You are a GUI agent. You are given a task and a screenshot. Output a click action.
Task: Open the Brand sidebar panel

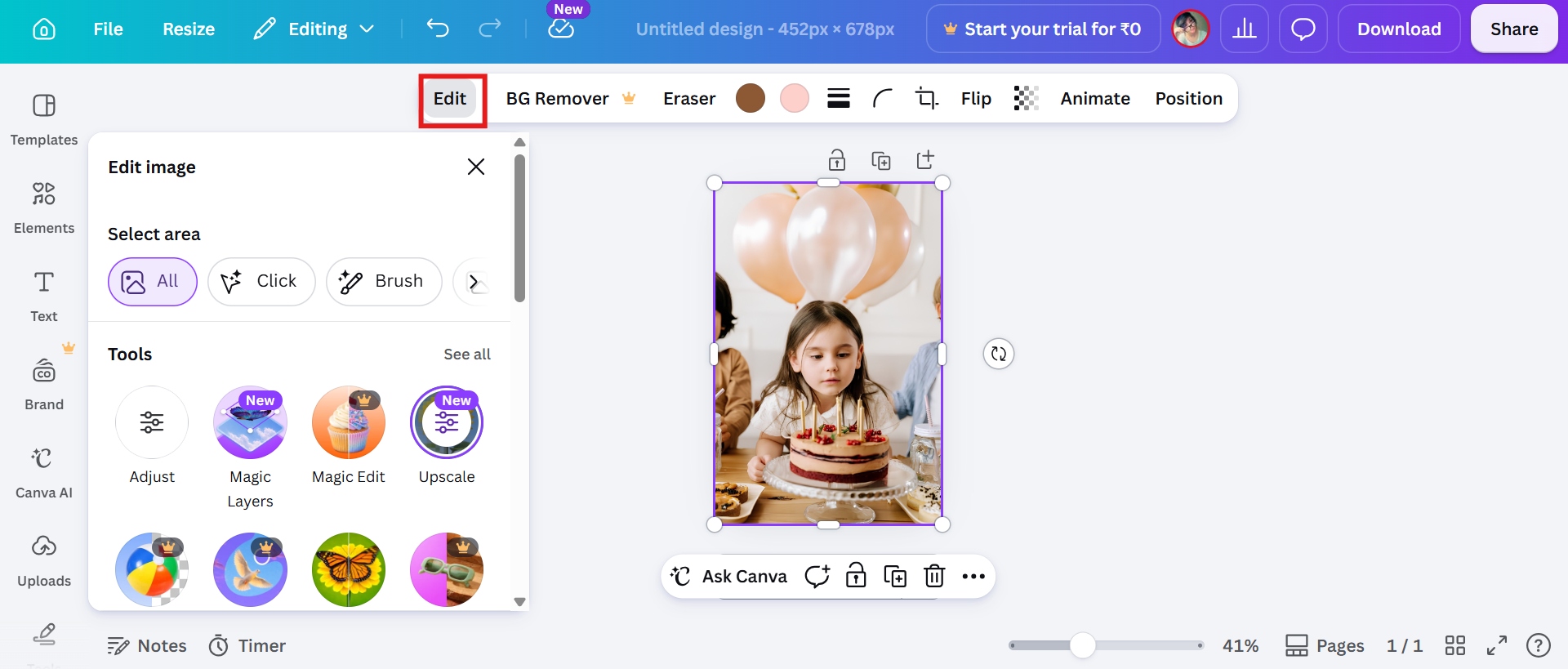coord(44,384)
